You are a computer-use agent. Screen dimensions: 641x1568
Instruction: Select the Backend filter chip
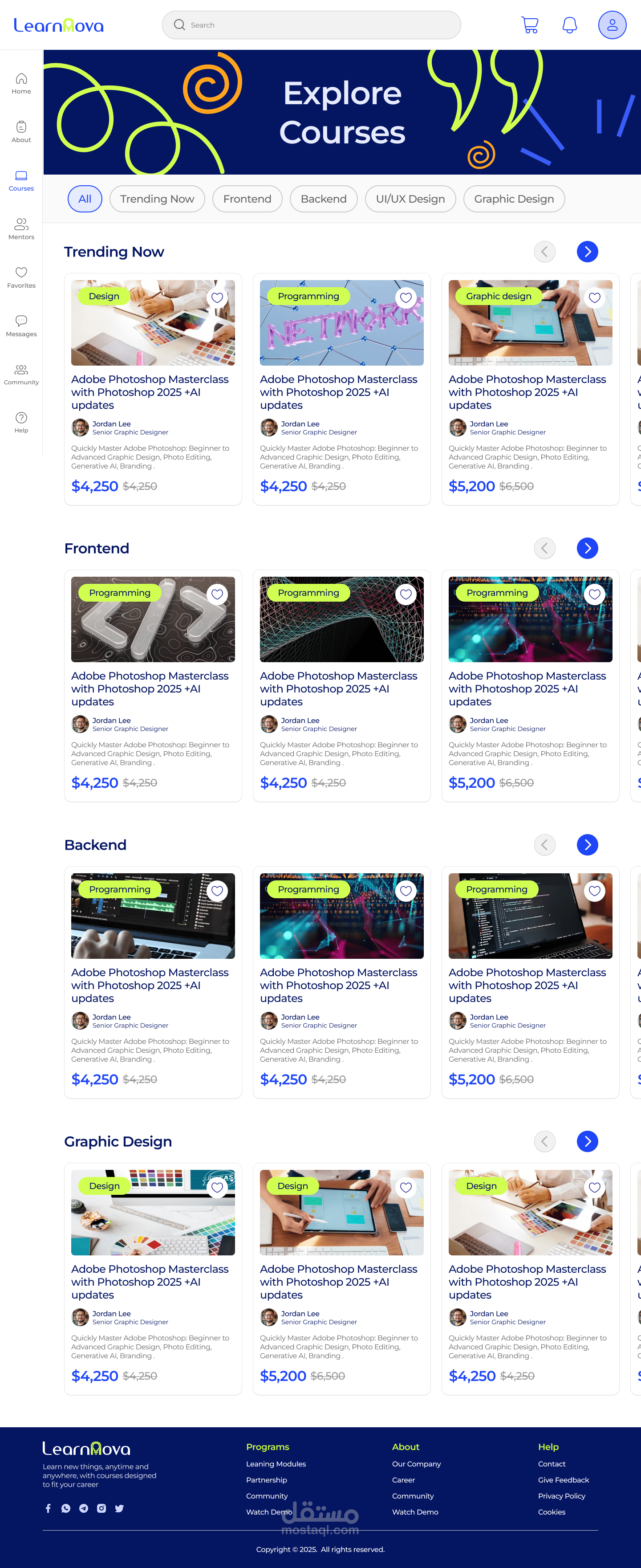324,199
